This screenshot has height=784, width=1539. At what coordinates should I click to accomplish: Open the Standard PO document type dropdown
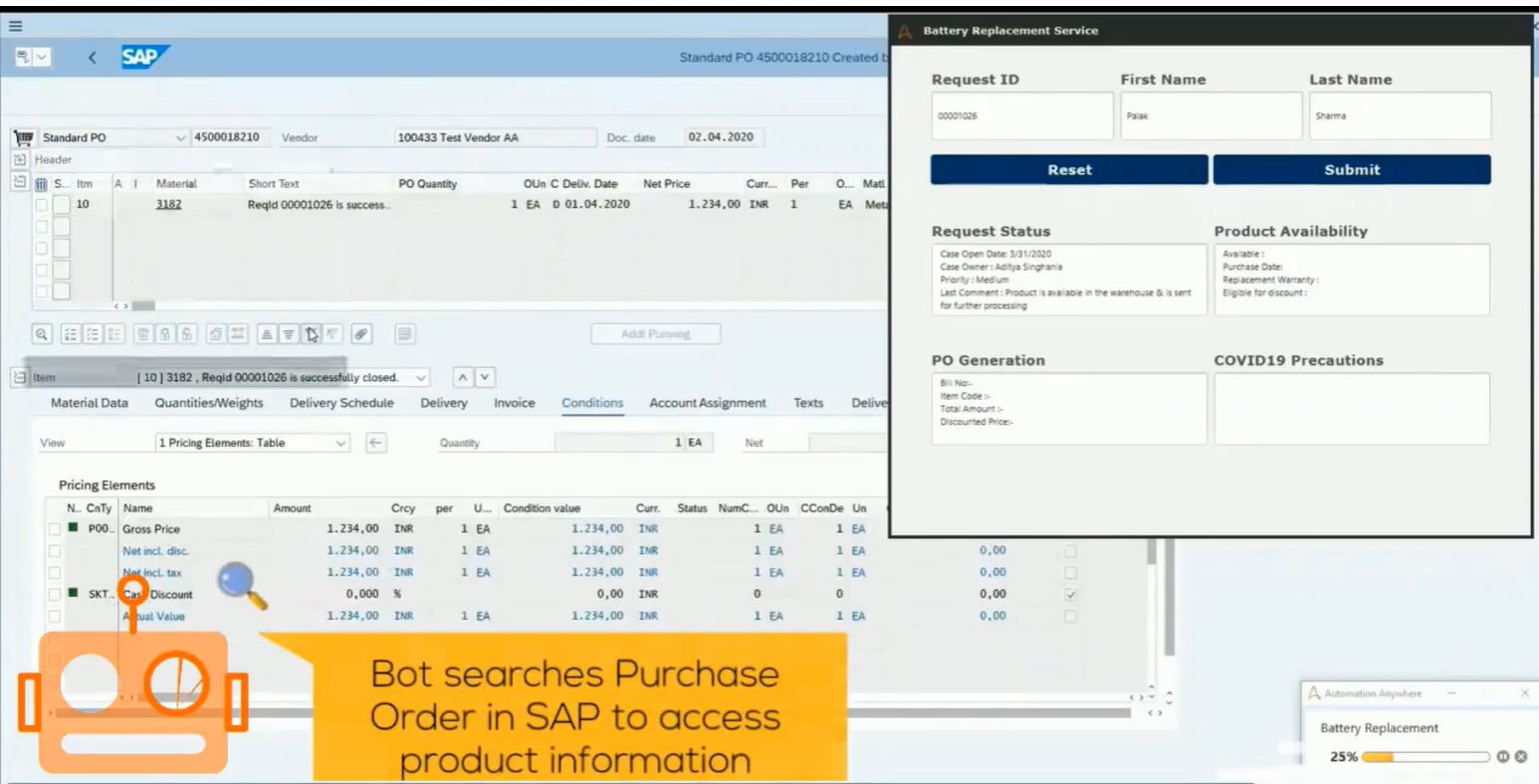[180, 138]
